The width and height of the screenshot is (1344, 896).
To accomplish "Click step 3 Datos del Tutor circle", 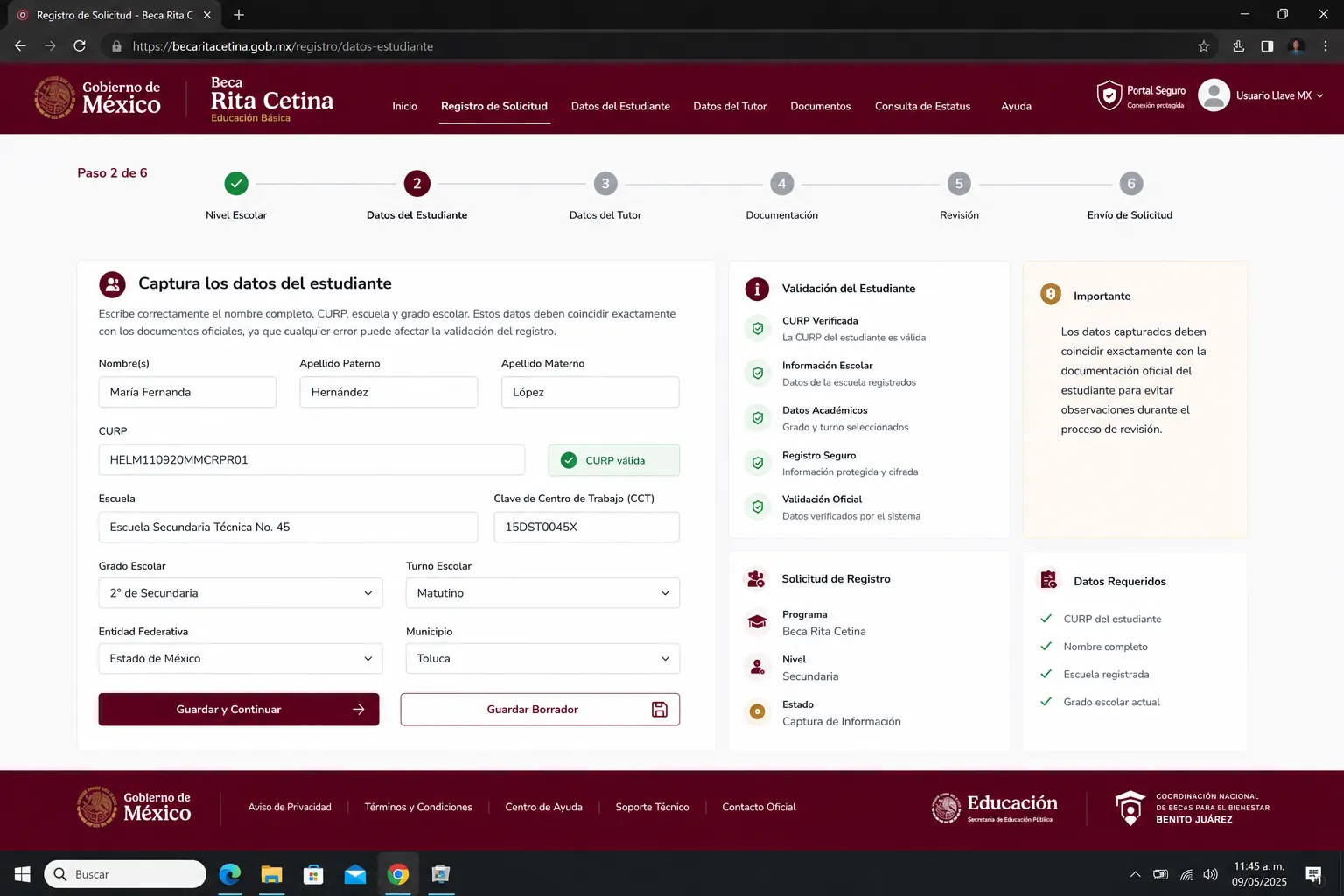I will coord(605,184).
